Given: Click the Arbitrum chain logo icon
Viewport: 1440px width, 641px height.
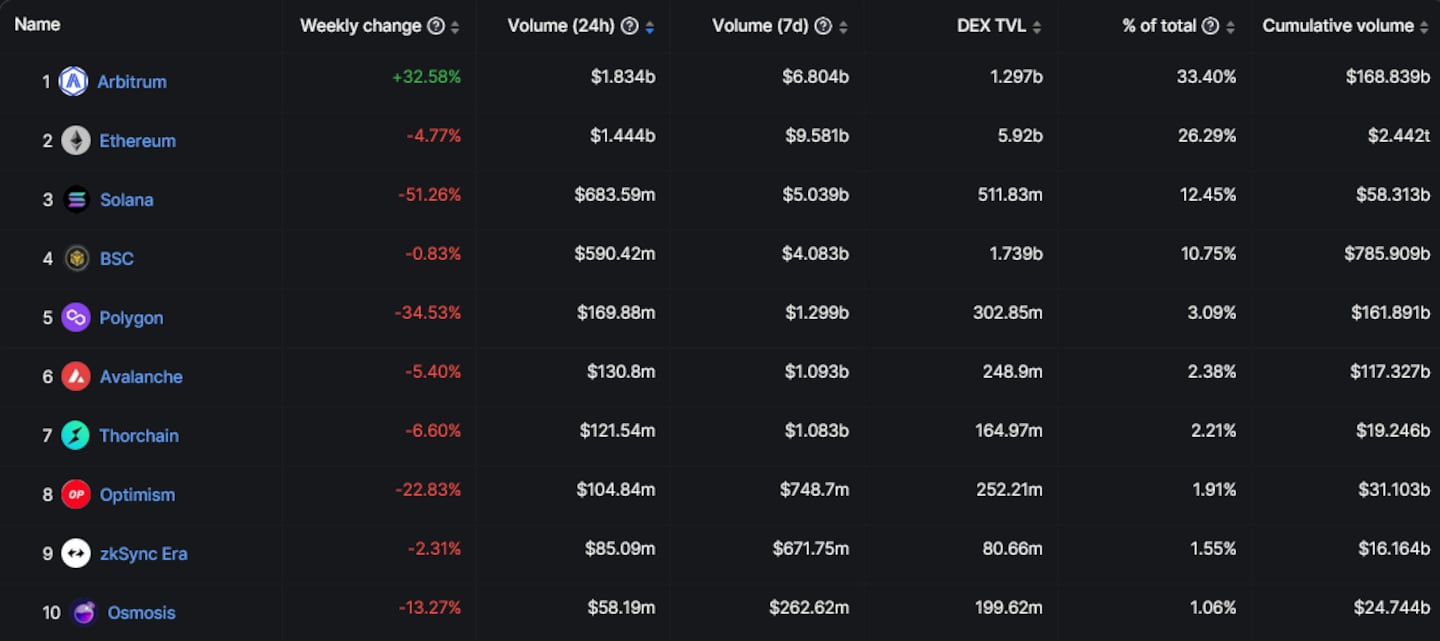Looking at the screenshot, I should point(73,82).
